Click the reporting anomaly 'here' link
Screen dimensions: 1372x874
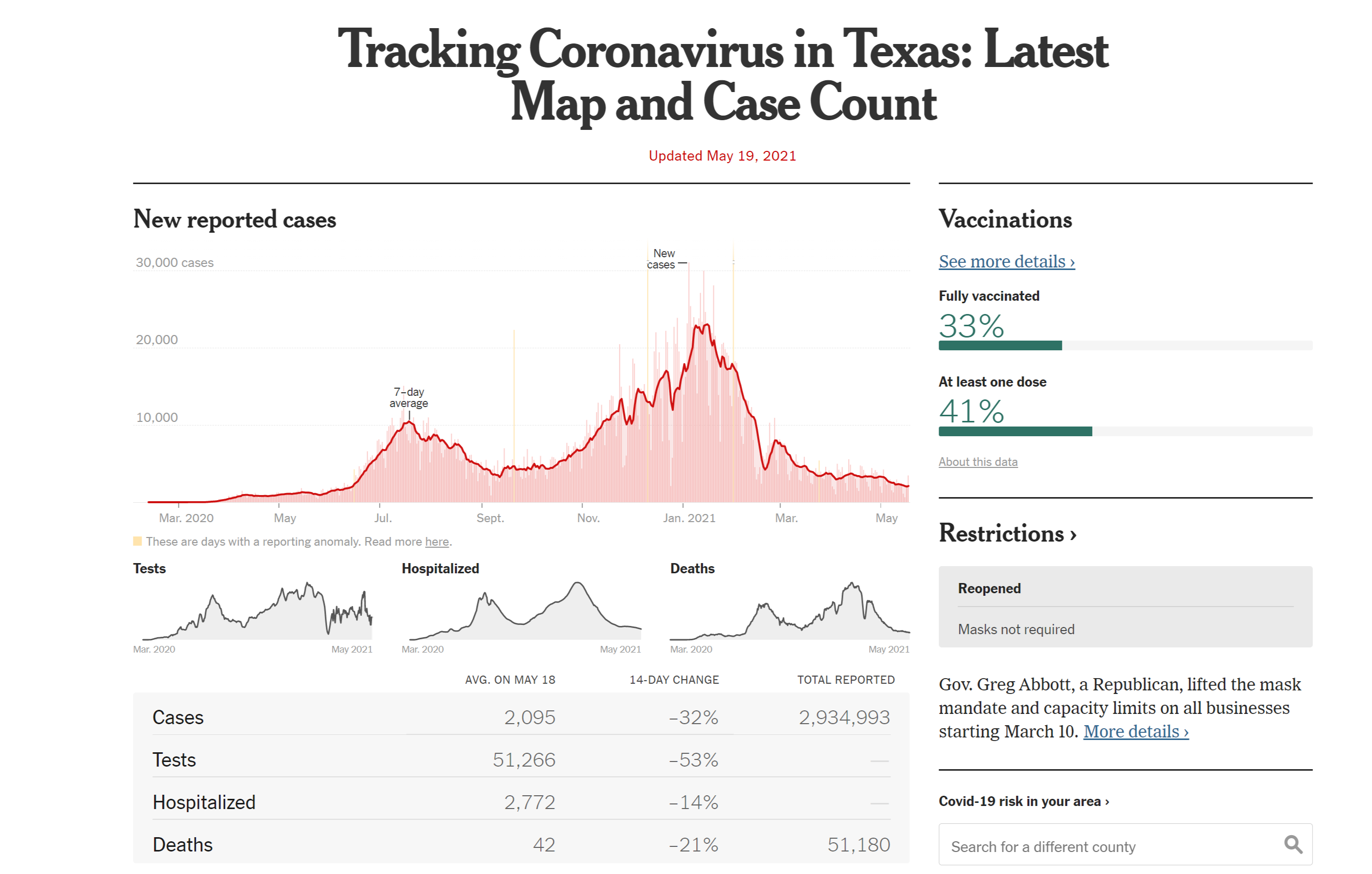coord(436,542)
